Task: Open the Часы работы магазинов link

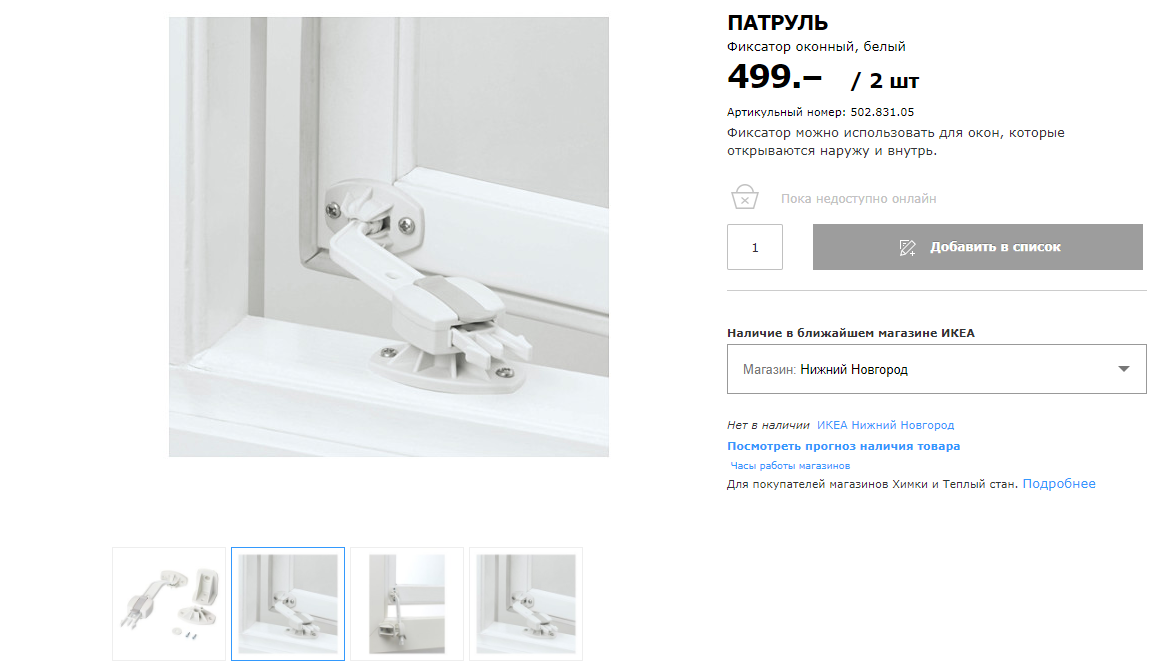Action: 790,466
